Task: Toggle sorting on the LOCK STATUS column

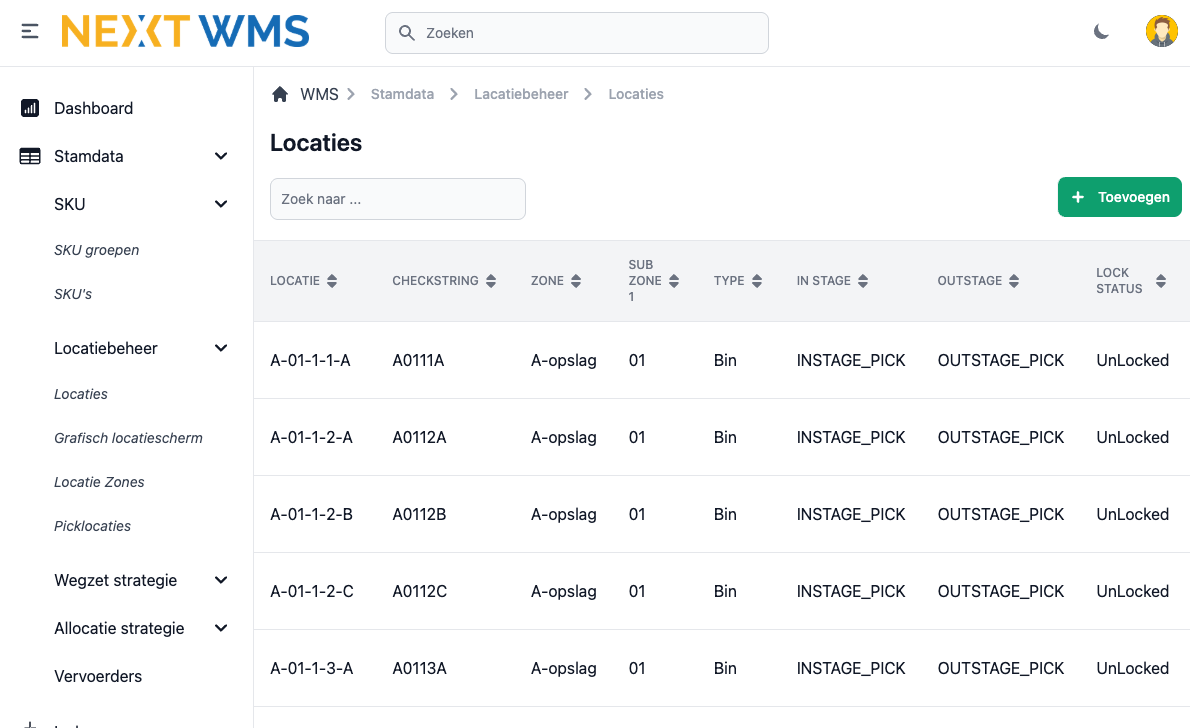Action: click(1161, 281)
